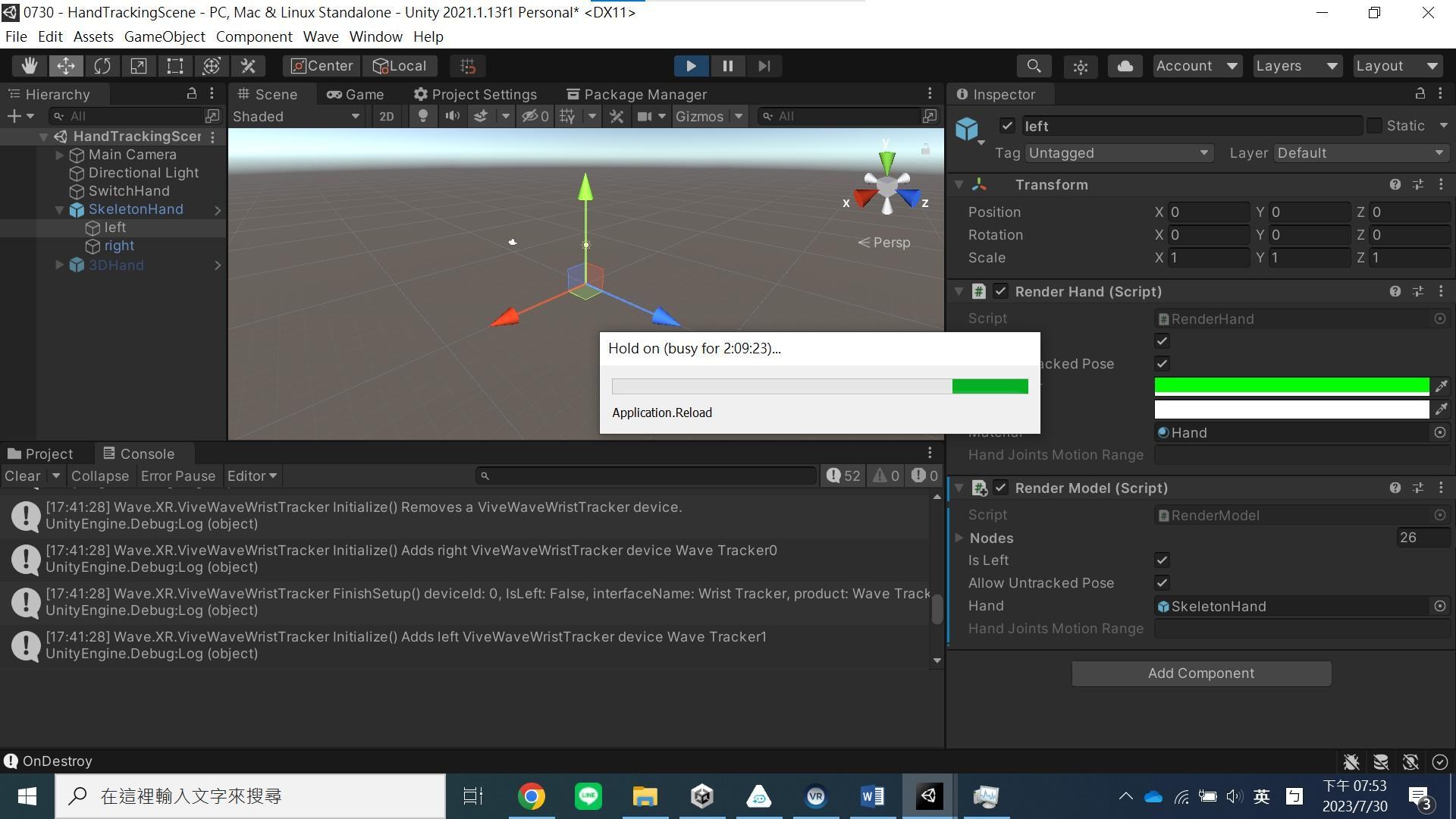Toggle scene audio in Scene view toolbar
1456x819 pixels.
point(453,116)
